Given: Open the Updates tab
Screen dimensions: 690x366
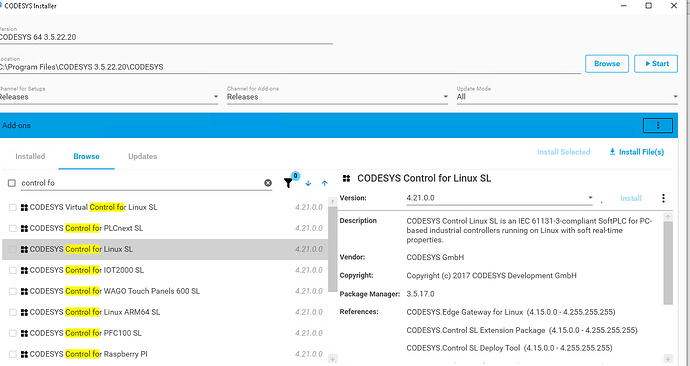Looking at the screenshot, I should [143, 156].
